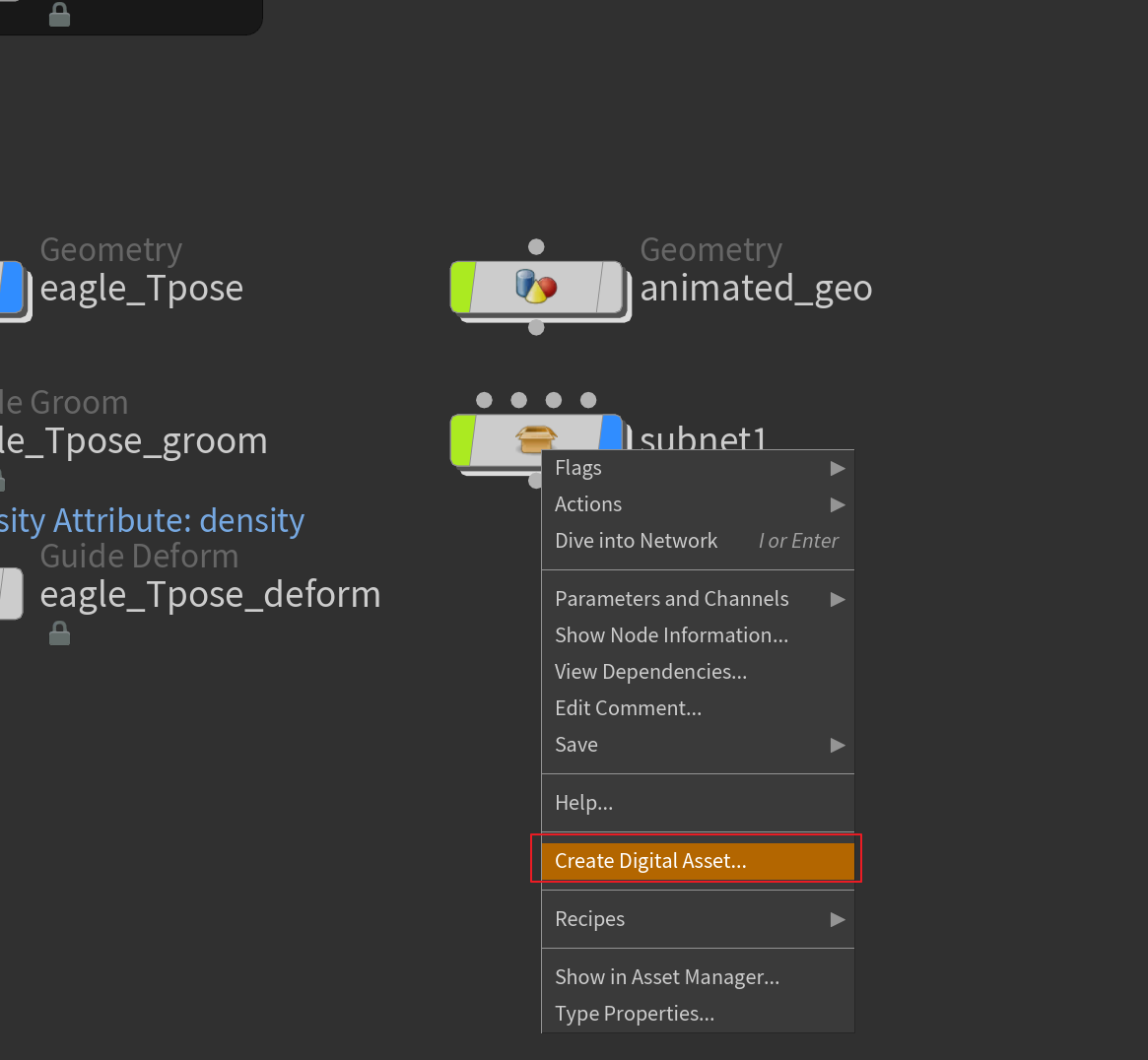The height and width of the screenshot is (1060, 1148).
Task: Click the animated_geo node name label
Action: [757, 289]
